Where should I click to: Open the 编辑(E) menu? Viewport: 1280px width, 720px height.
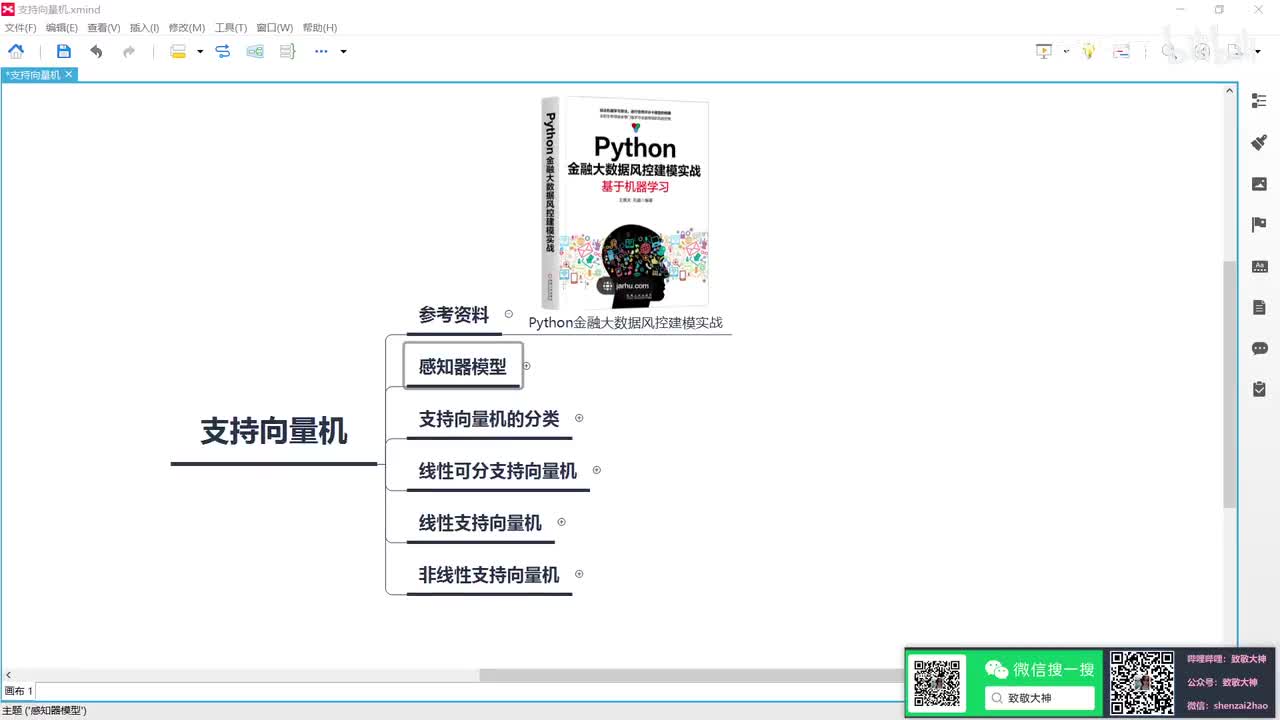[61, 28]
